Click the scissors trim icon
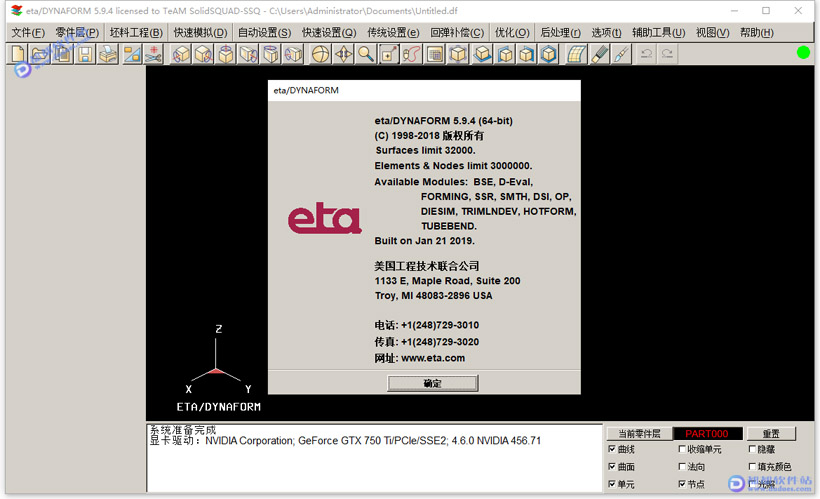820x499 pixels. (x=154, y=54)
